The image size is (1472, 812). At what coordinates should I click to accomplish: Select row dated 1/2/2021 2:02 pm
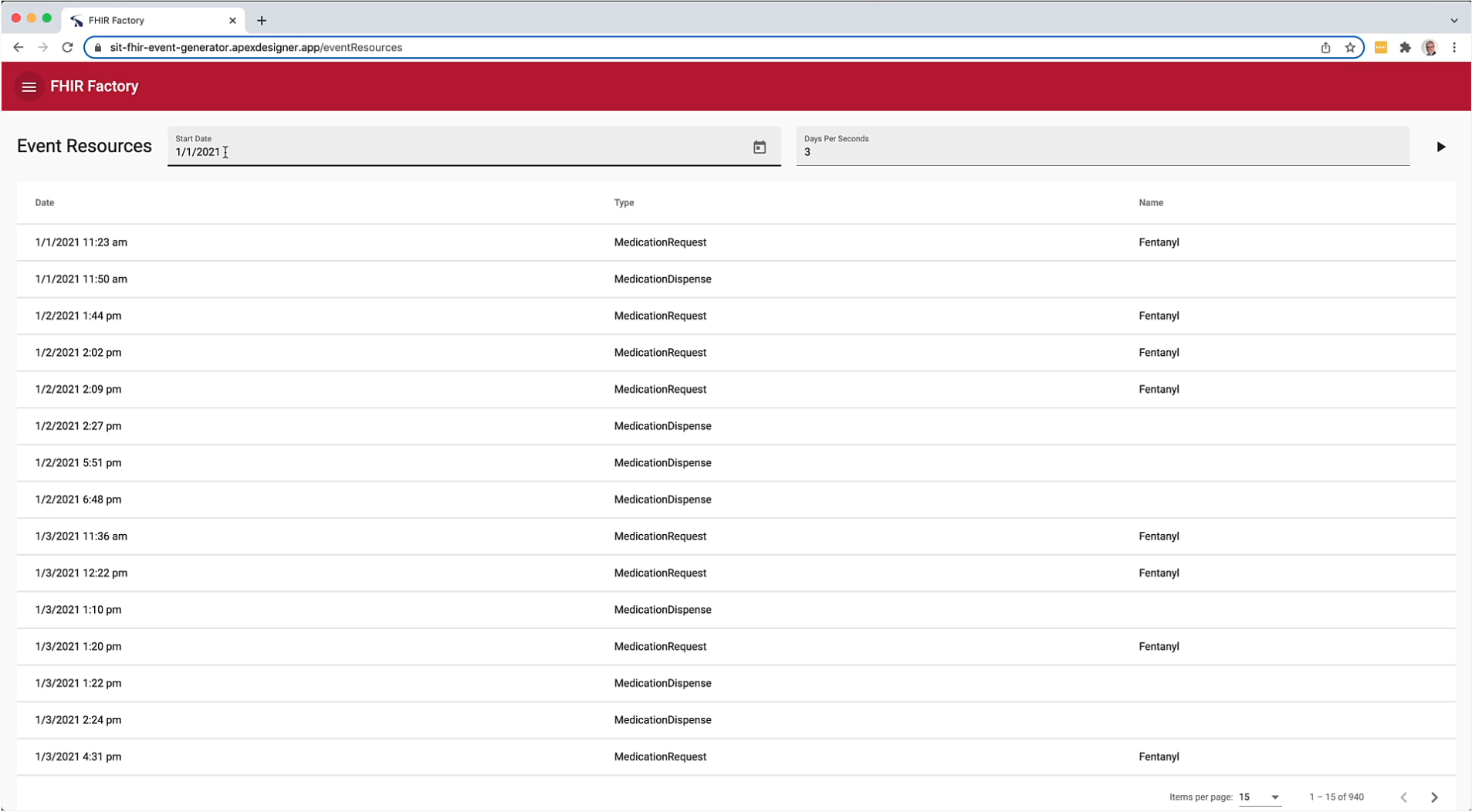coord(736,353)
